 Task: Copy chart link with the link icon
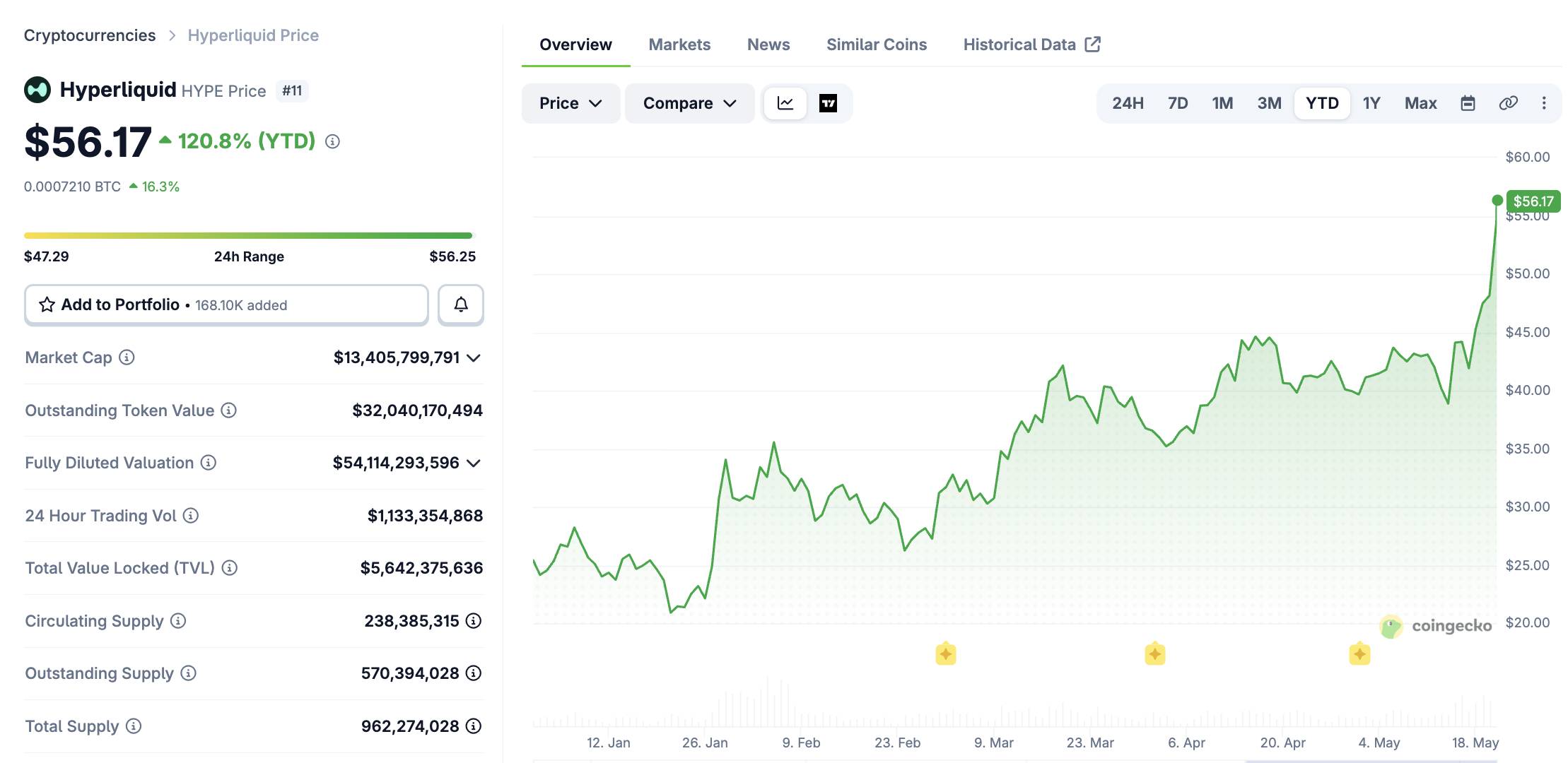tap(1508, 103)
